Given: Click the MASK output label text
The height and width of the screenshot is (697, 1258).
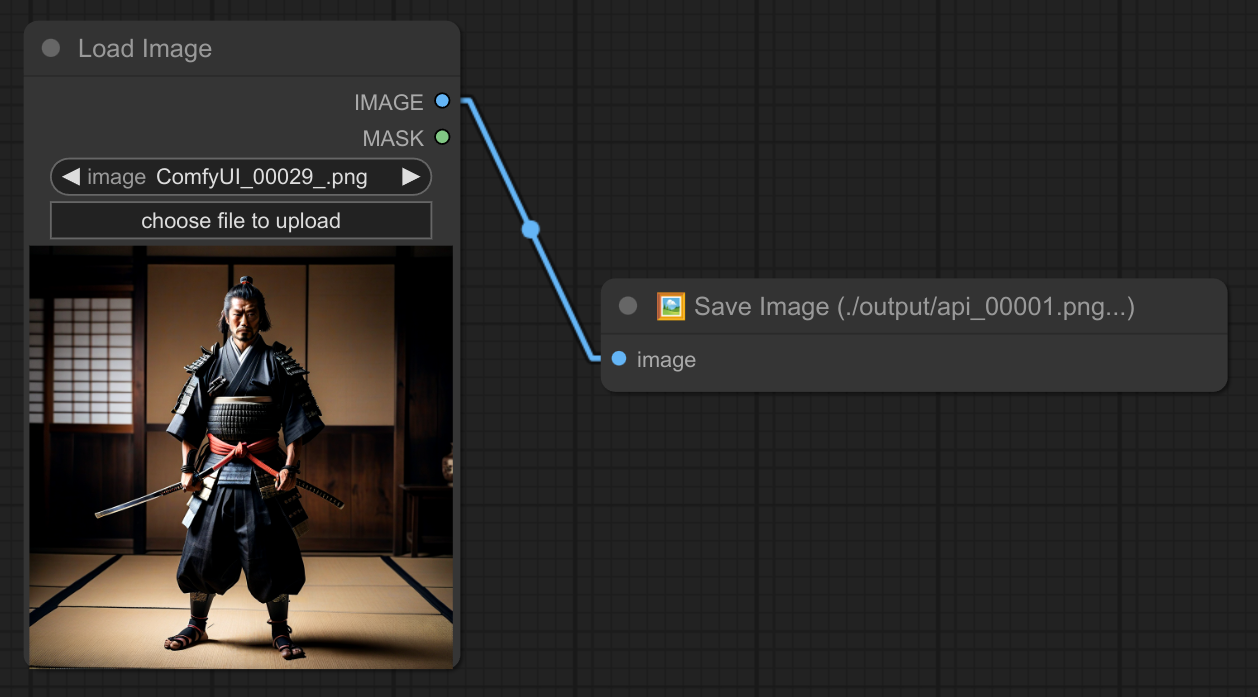Looking at the screenshot, I should pos(393,138).
